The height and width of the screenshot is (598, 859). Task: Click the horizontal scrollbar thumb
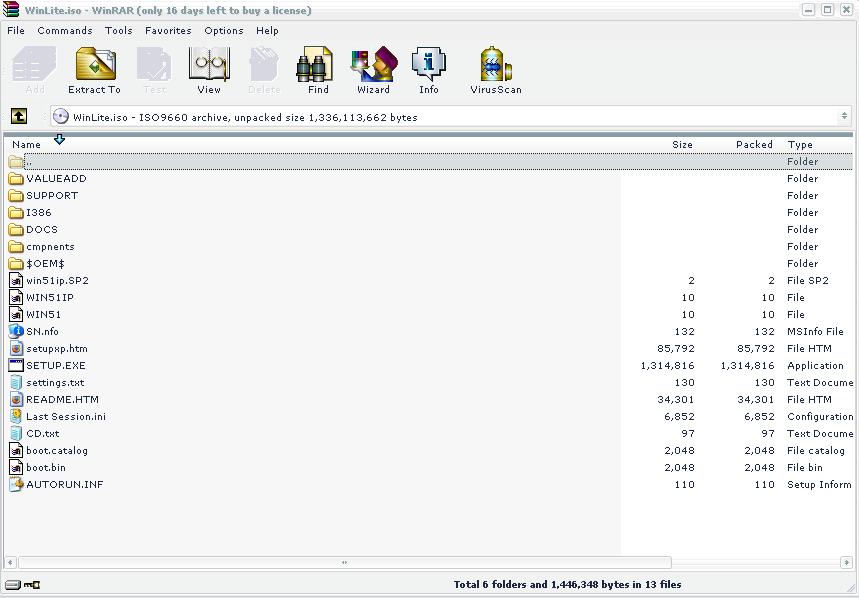click(x=345, y=562)
